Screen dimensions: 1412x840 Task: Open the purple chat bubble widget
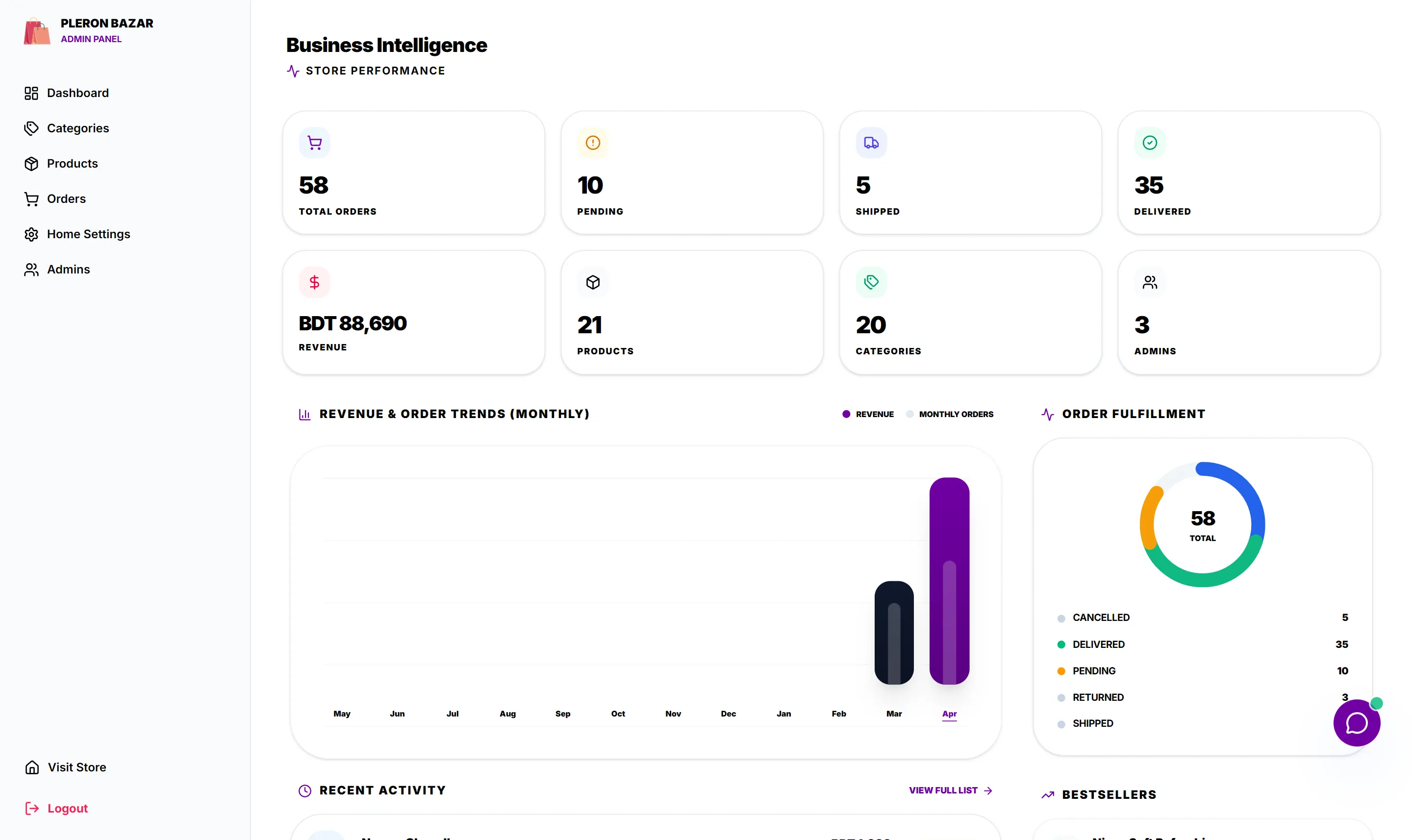1356,722
